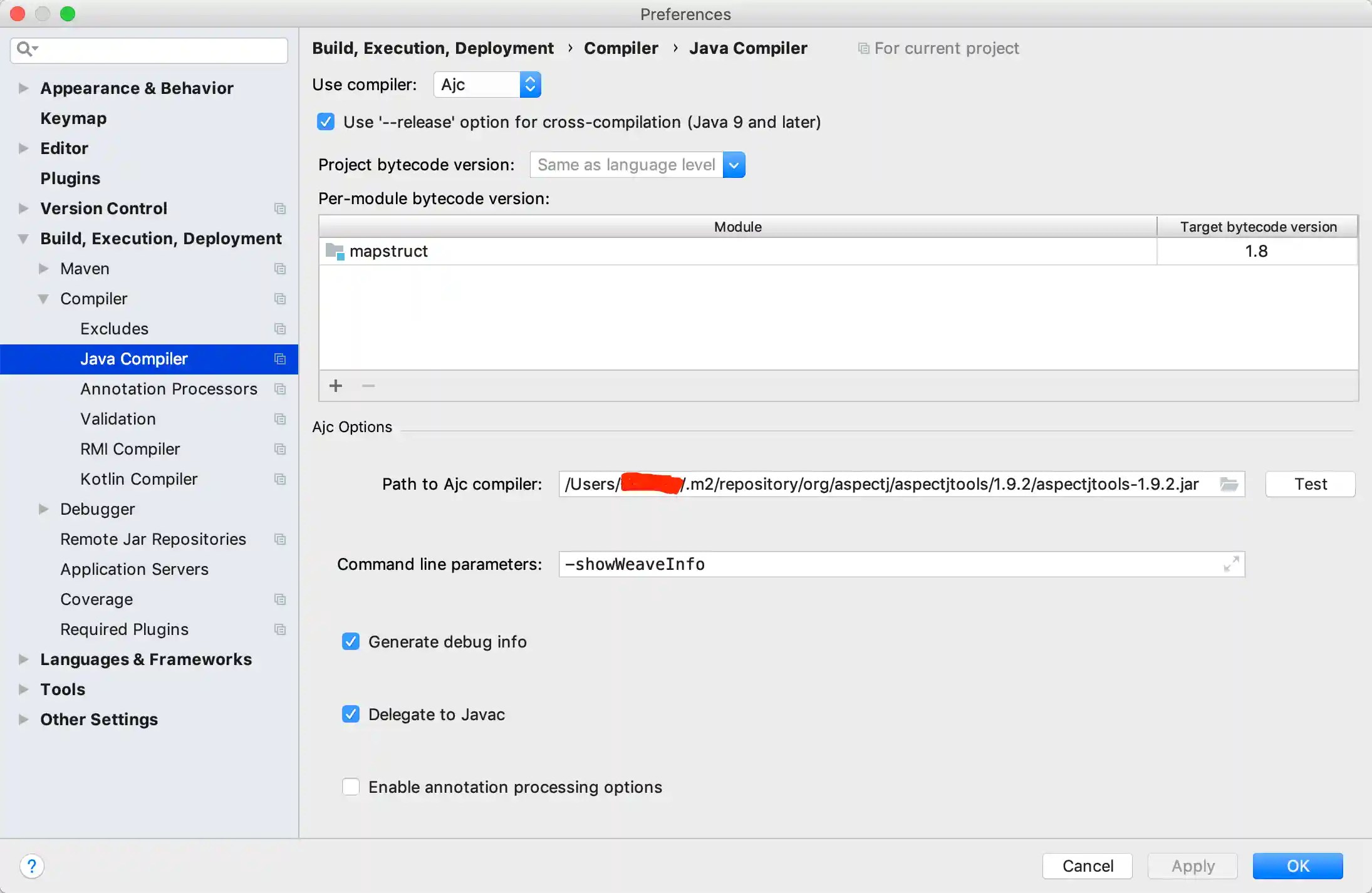1372x893 pixels.
Task: Open the Keymap settings page
Action: coord(73,118)
